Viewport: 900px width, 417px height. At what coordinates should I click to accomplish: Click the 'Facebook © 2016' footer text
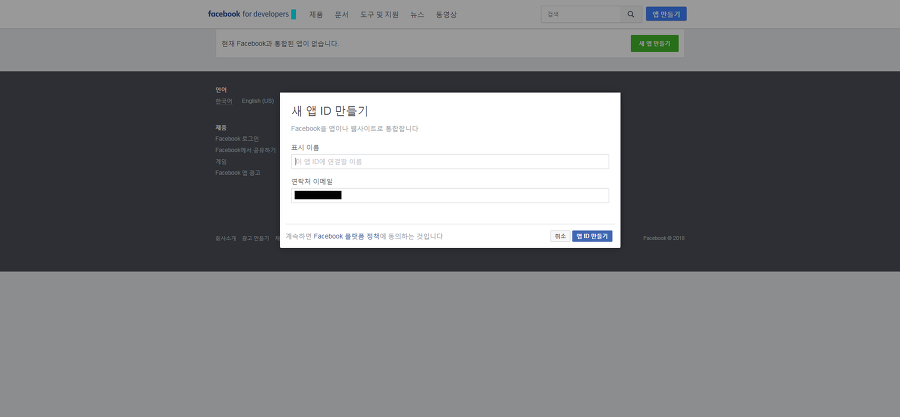coord(664,238)
